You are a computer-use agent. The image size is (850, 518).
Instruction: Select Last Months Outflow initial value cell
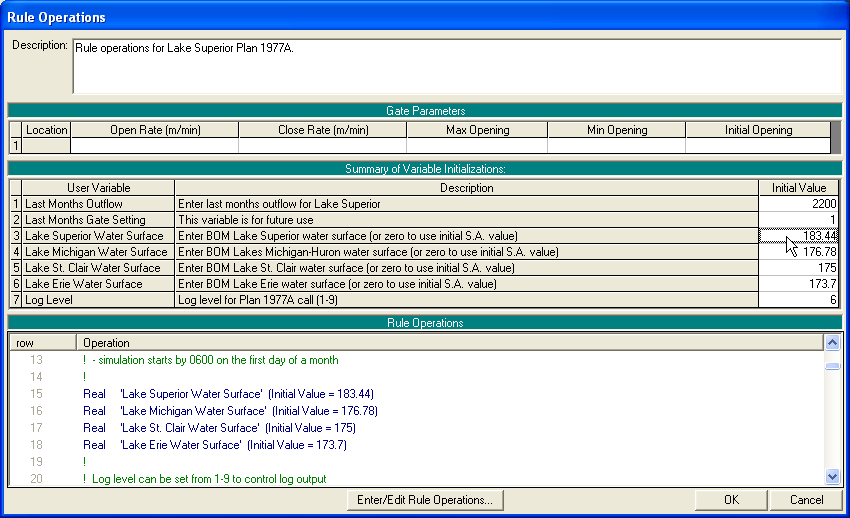point(799,204)
